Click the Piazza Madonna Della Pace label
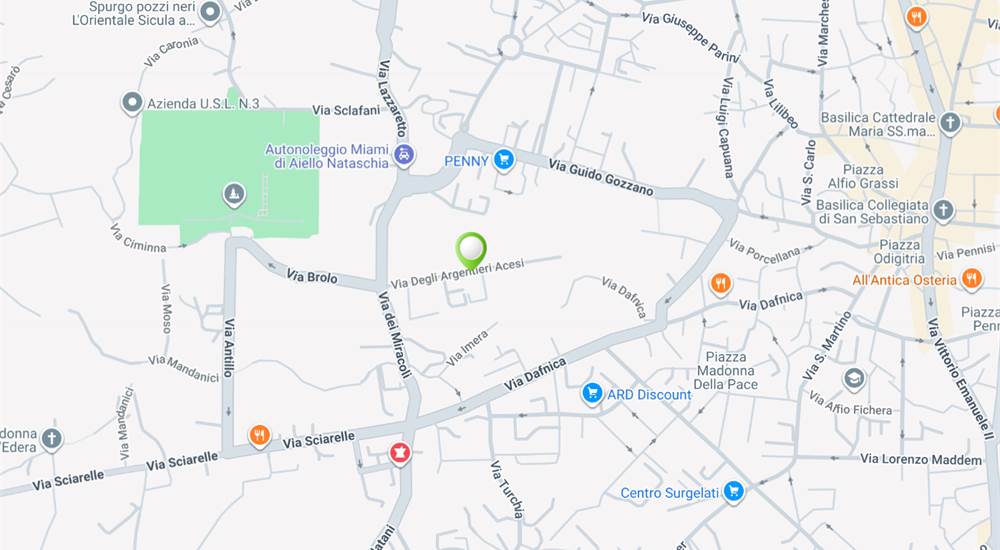This screenshot has height=550, width=1000. coord(726,371)
